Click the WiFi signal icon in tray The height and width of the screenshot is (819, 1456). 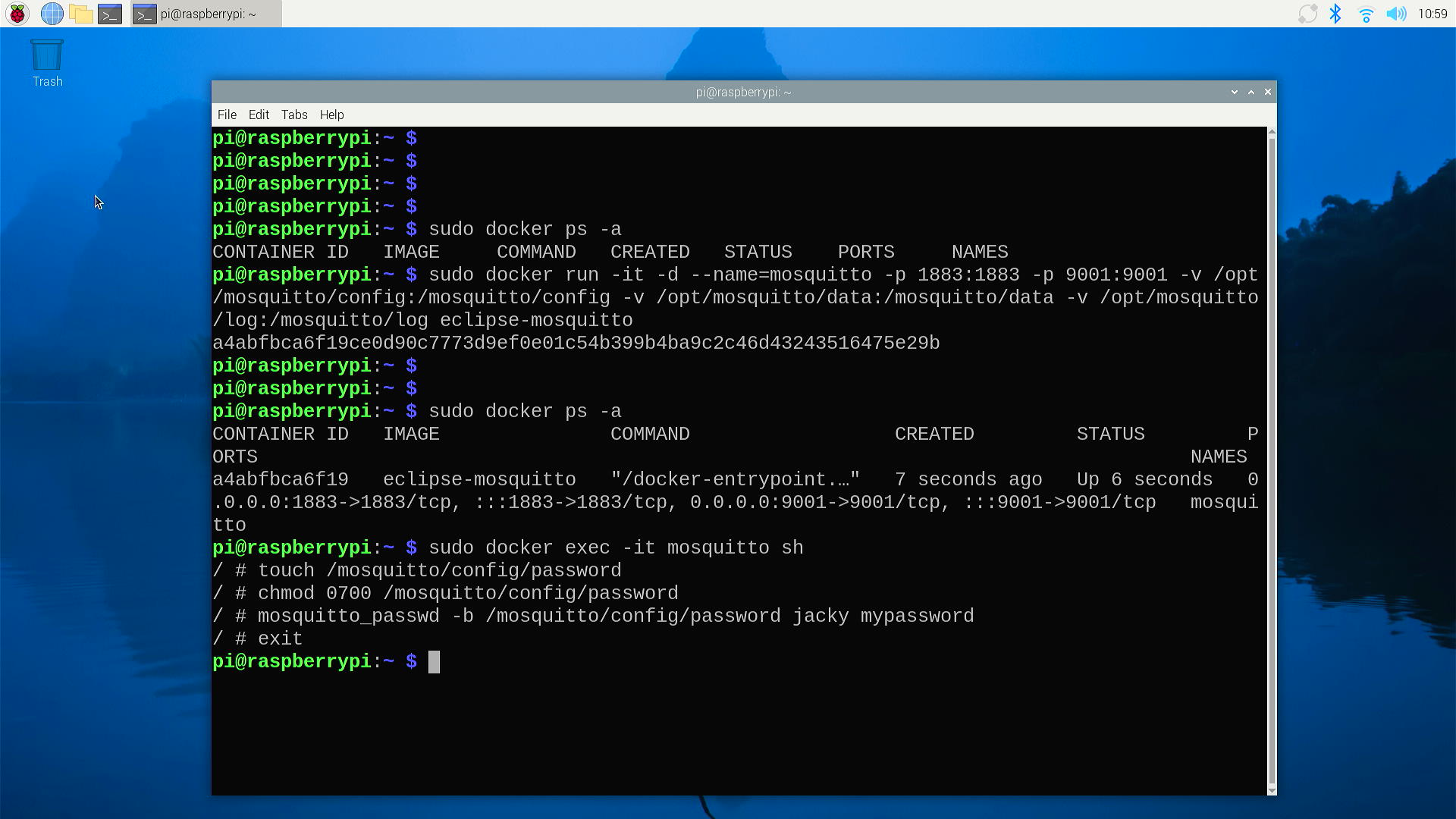click(x=1364, y=14)
